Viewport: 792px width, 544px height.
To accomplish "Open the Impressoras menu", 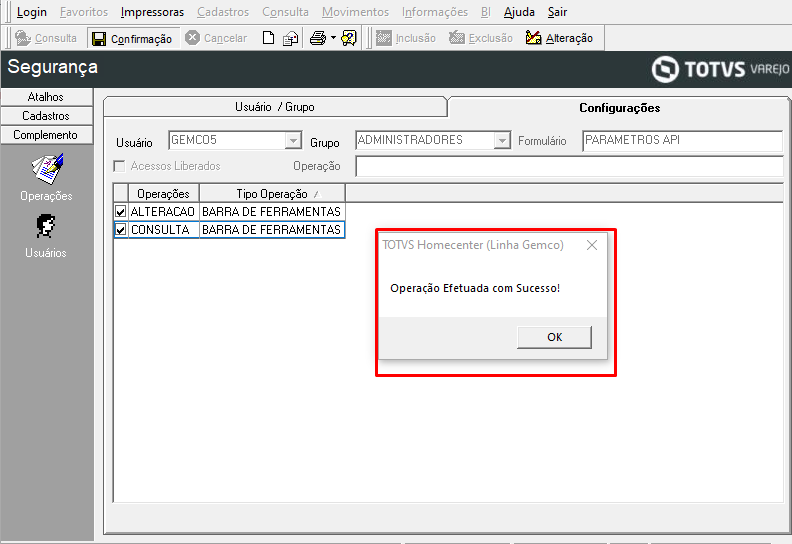I will tap(153, 12).
